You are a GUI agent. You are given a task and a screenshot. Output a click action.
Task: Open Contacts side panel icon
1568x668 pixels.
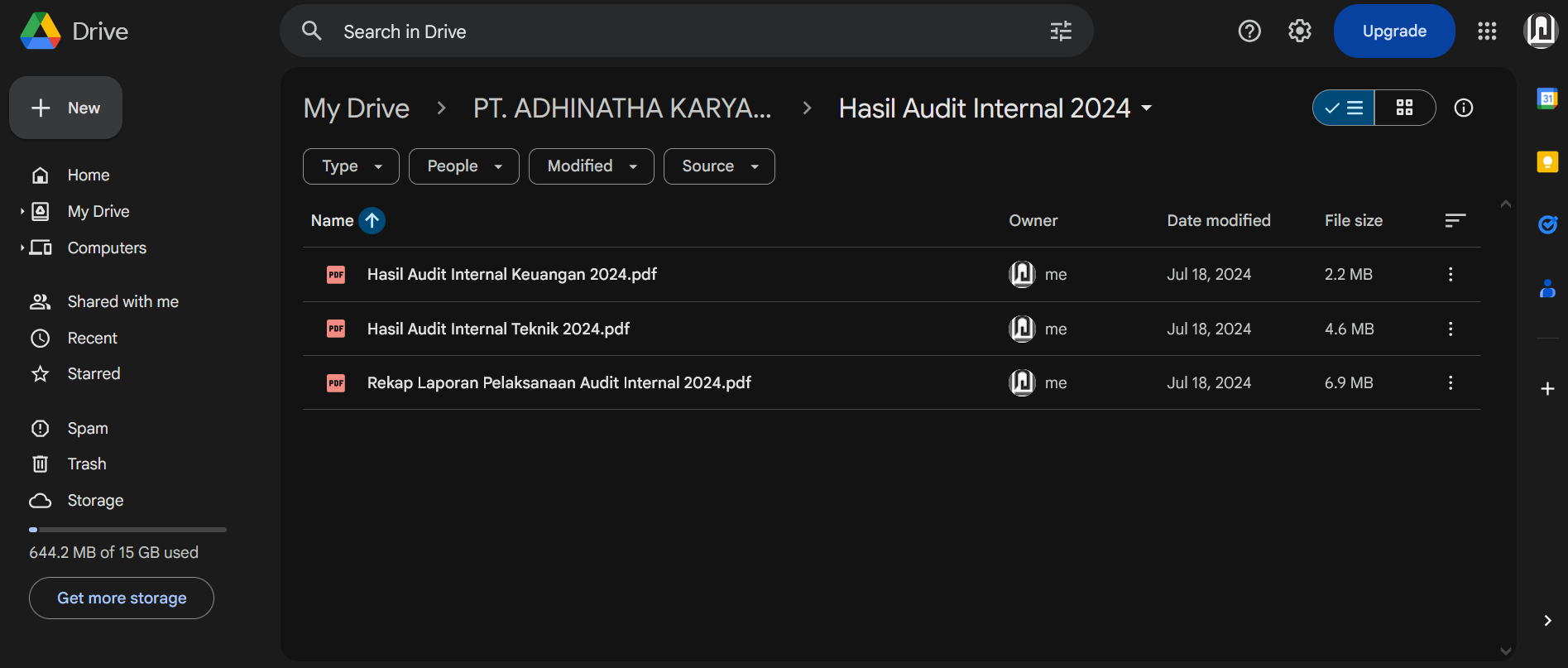coord(1546,288)
